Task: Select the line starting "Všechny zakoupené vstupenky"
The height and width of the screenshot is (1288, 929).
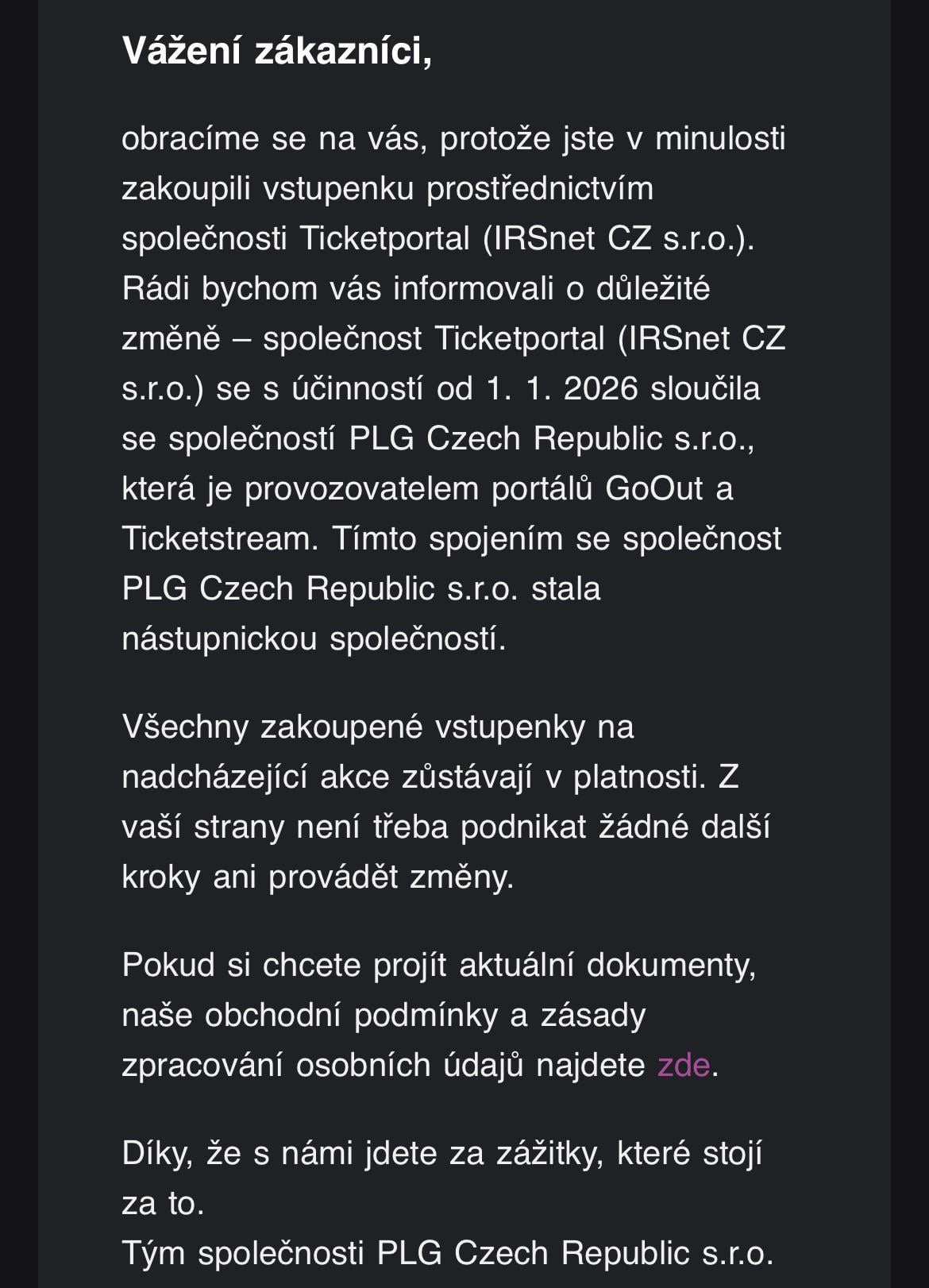Action: [378, 727]
